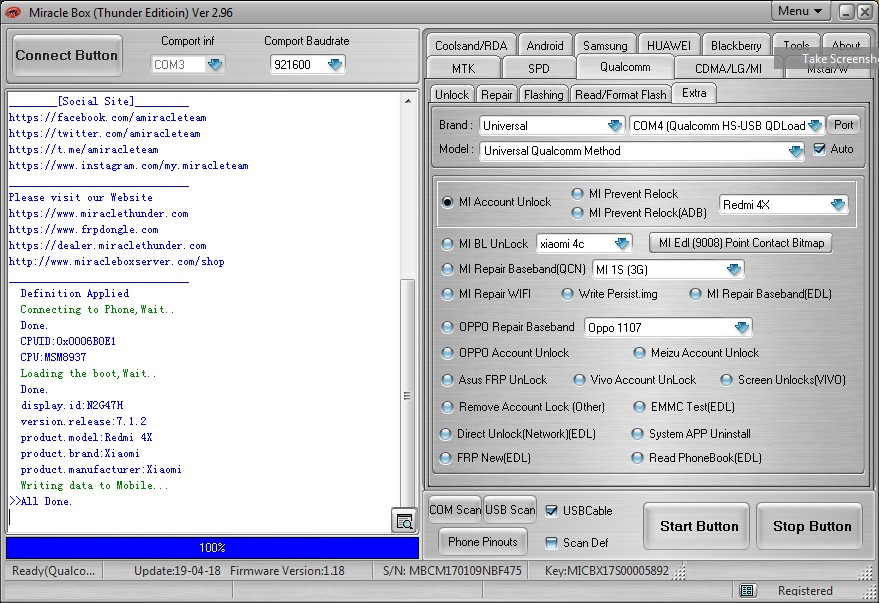The image size is (879, 603).
Task: Open the COM4 Qualcomm HS-USB port dropdown
Action: pyautogui.click(x=815, y=126)
